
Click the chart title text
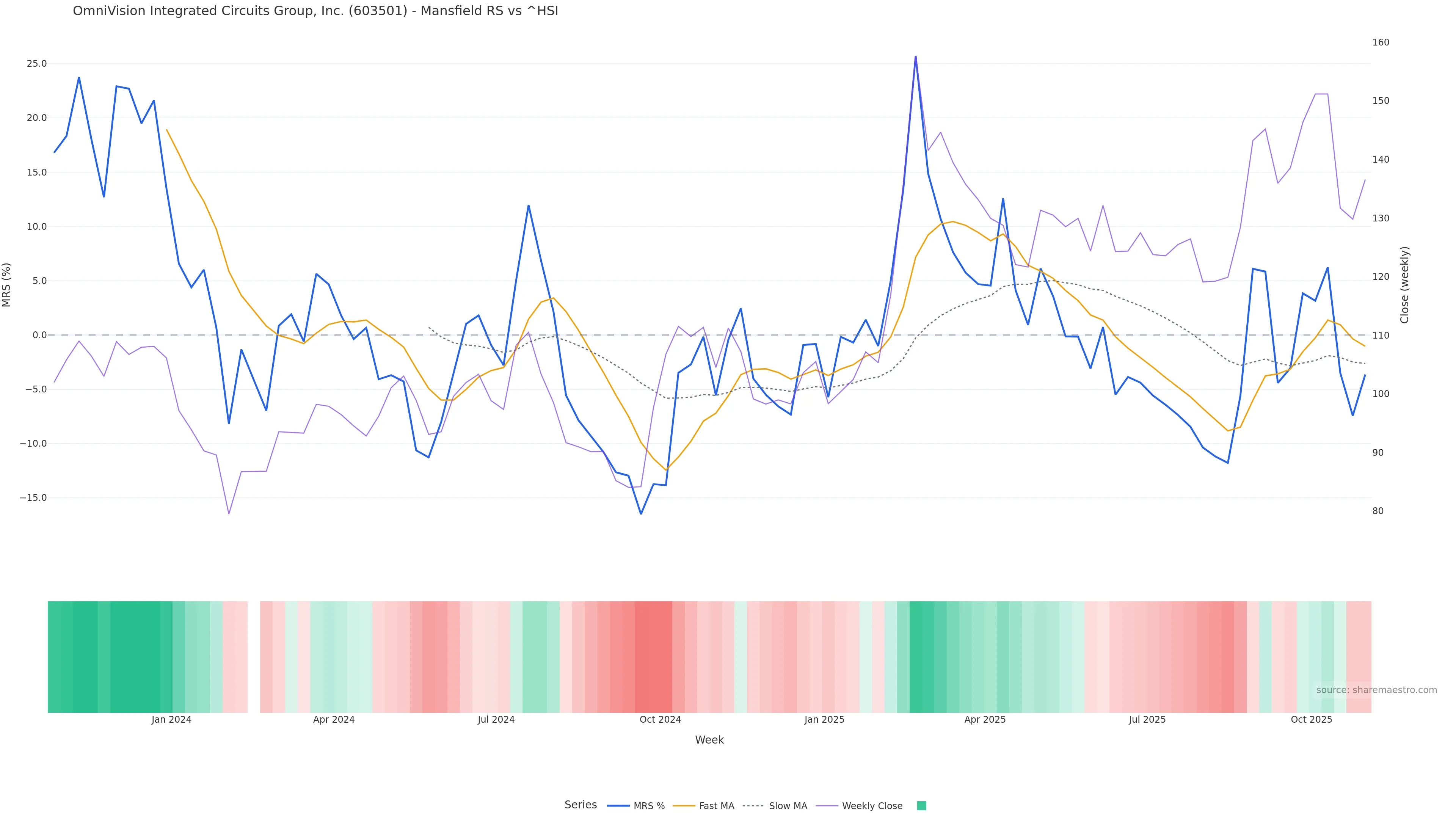[315, 11]
